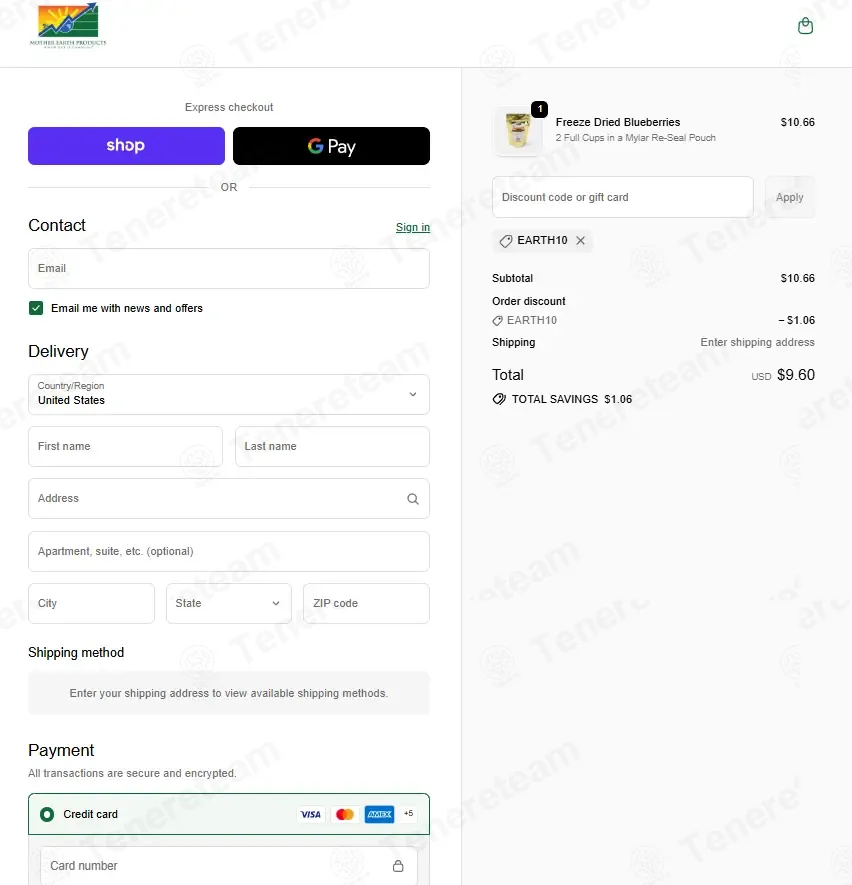Open the shopping bag cart icon

[805, 25]
